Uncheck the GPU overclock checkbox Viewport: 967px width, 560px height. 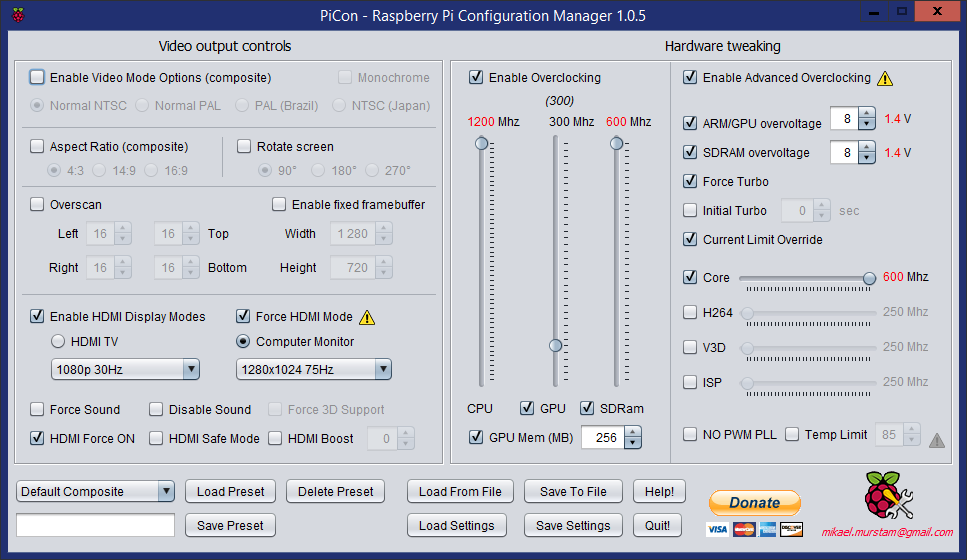(x=527, y=408)
